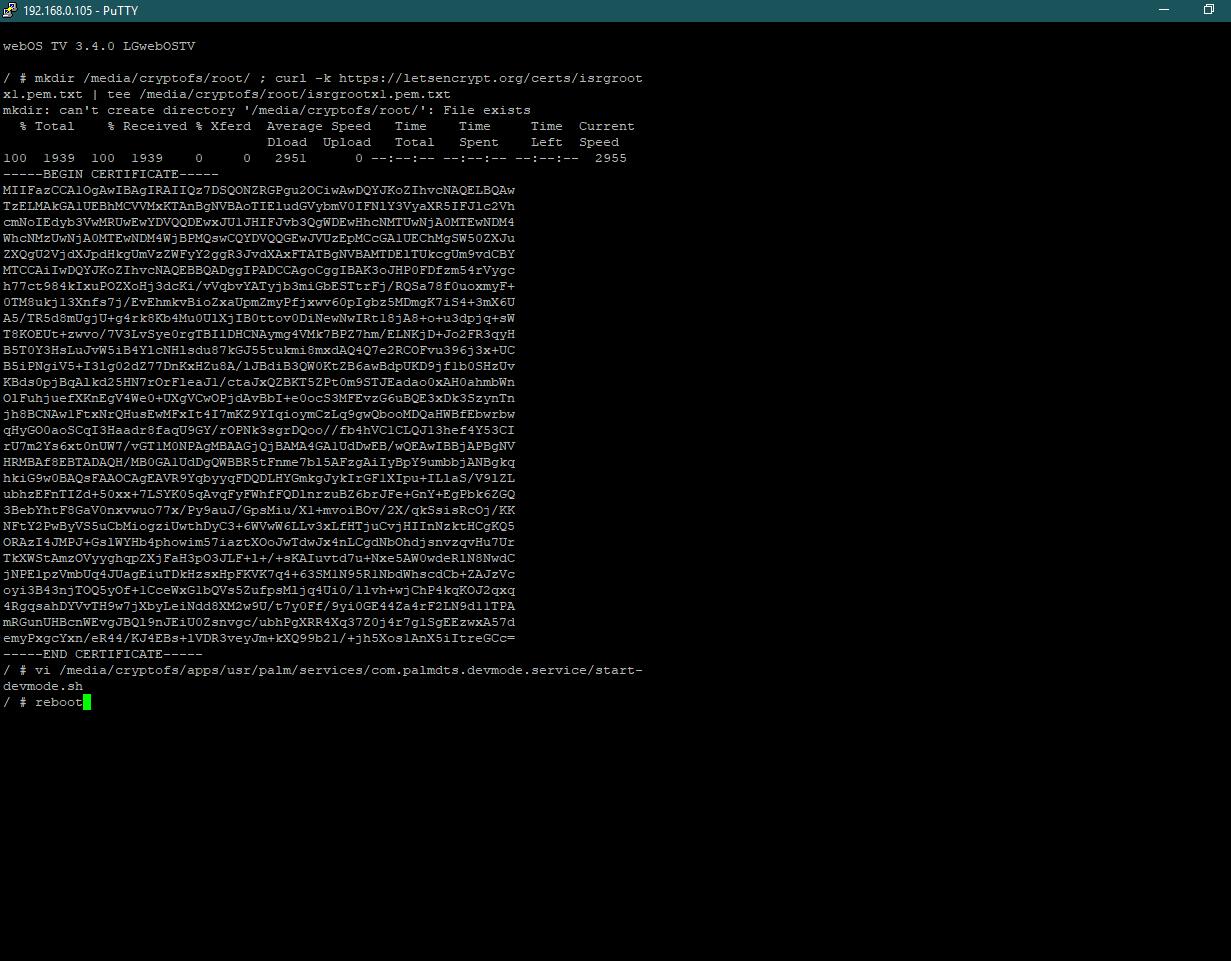The height and width of the screenshot is (961, 1231).
Task: Click the 'reboot' command text
Action: coord(59,702)
